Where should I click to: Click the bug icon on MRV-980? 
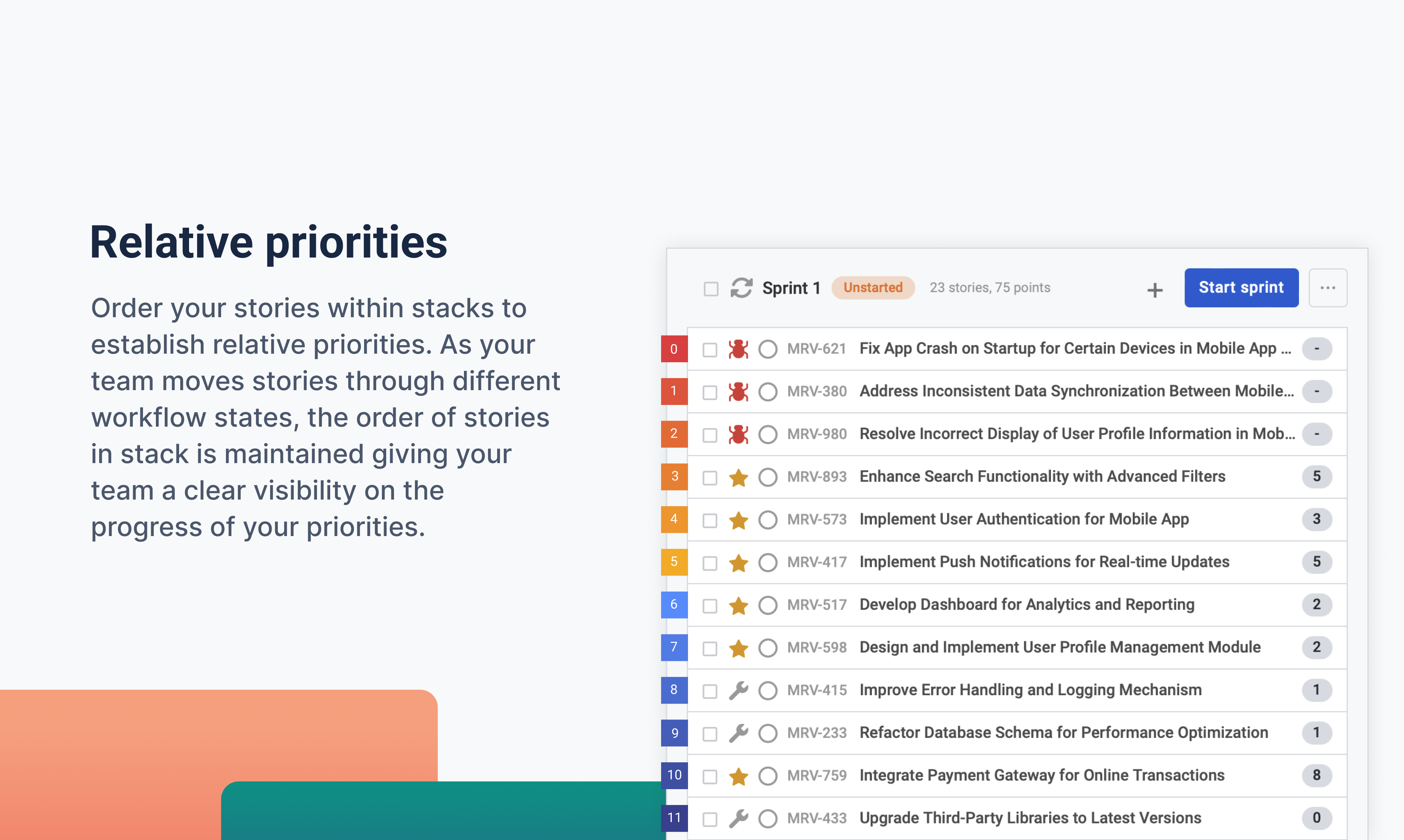point(738,434)
